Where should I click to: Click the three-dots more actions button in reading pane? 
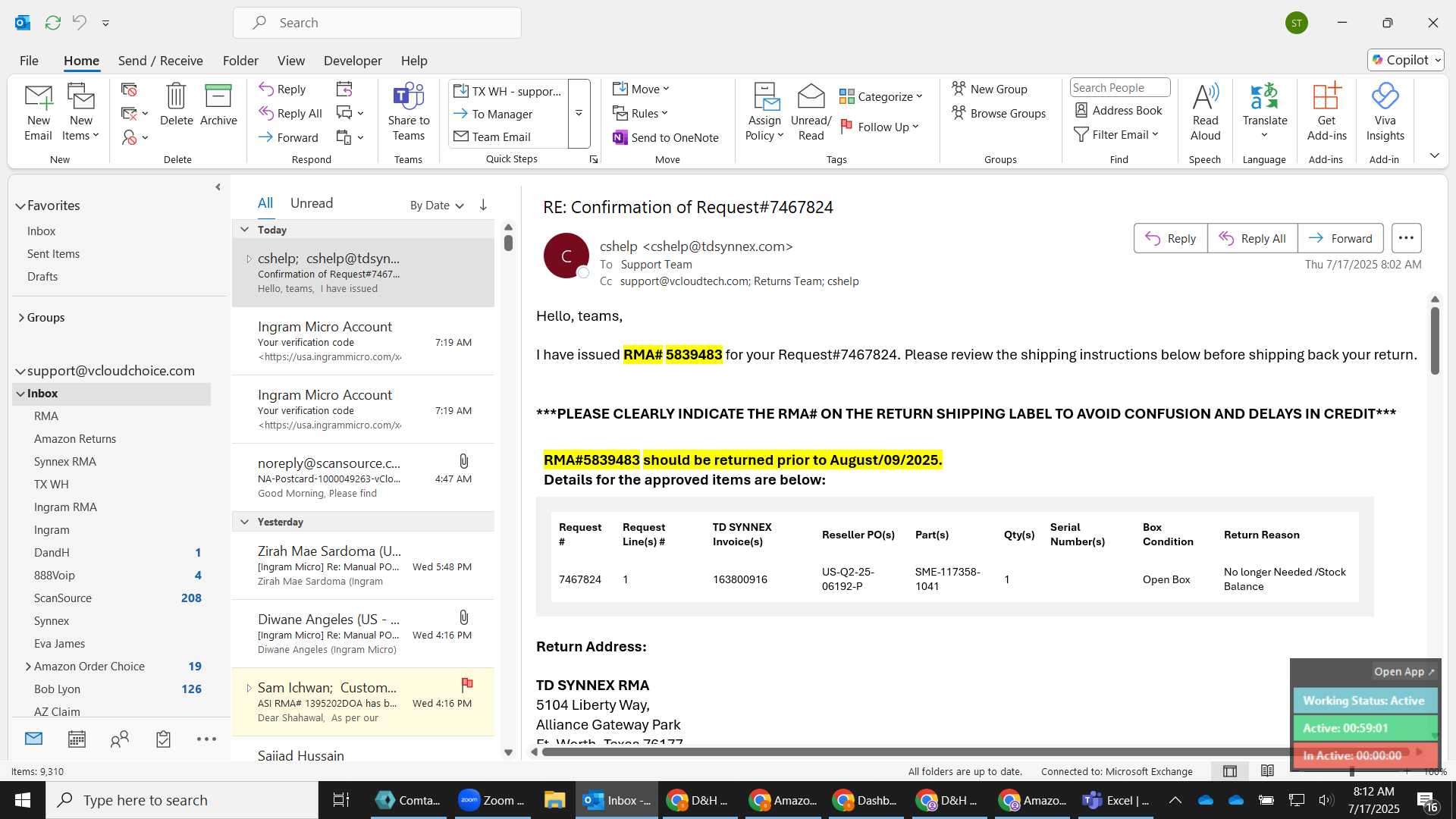(1406, 238)
